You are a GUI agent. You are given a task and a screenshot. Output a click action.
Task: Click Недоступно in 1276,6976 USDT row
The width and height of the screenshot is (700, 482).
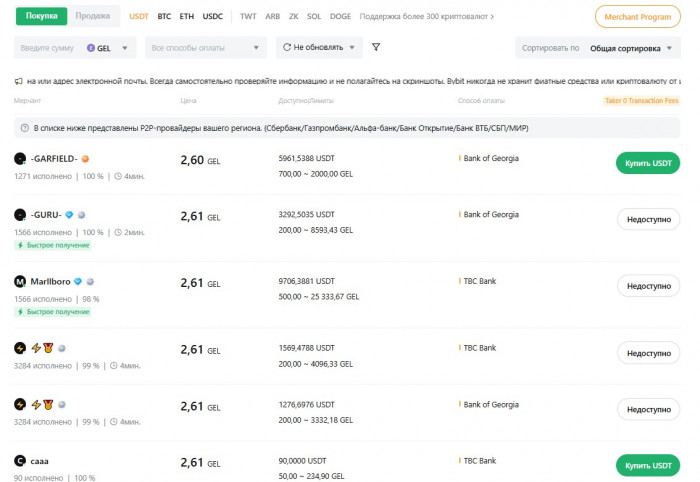tap(649, 409)
